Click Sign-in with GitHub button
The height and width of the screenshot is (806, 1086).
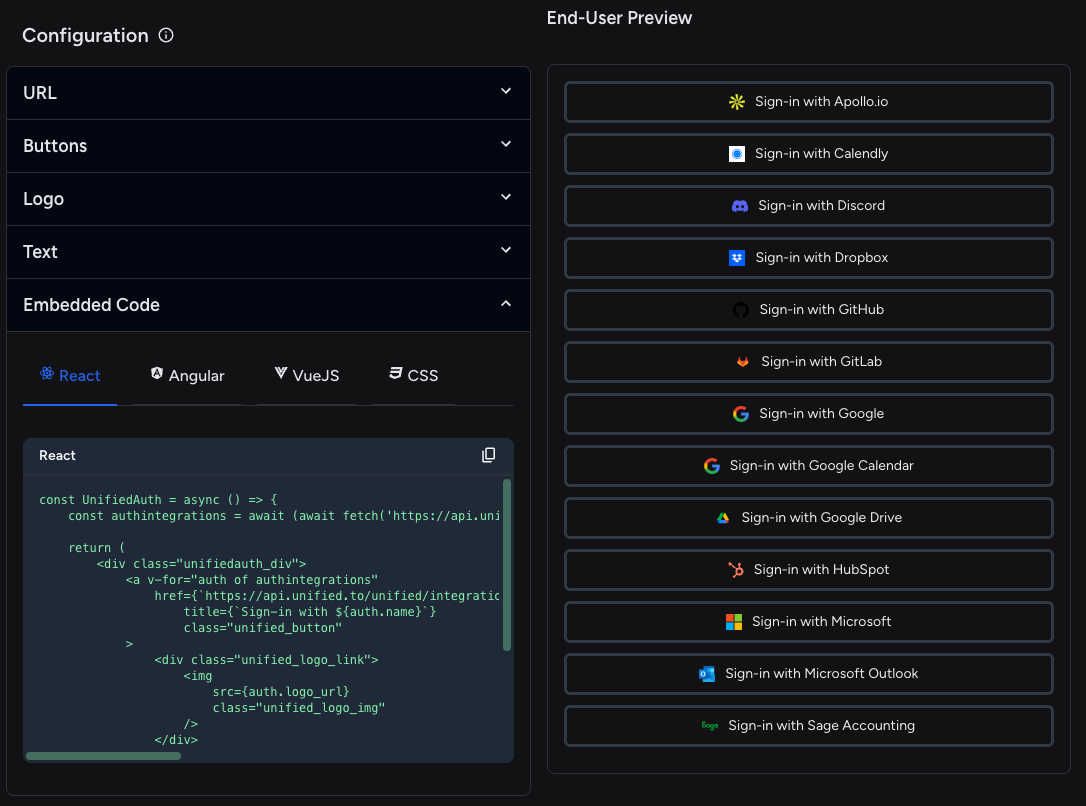(809, 310)
